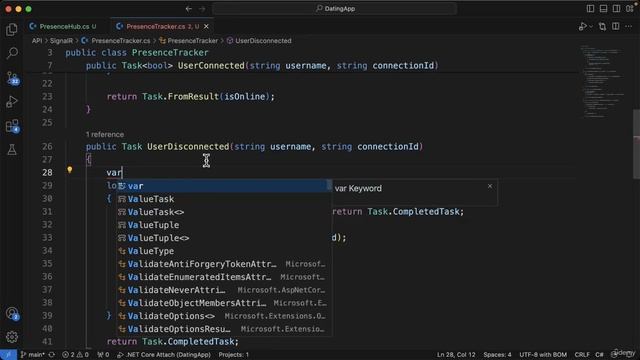The width and height of the screenshot is (640, 360).
Task: Open the Accounts menu in the activity bar
Action: 12,313
